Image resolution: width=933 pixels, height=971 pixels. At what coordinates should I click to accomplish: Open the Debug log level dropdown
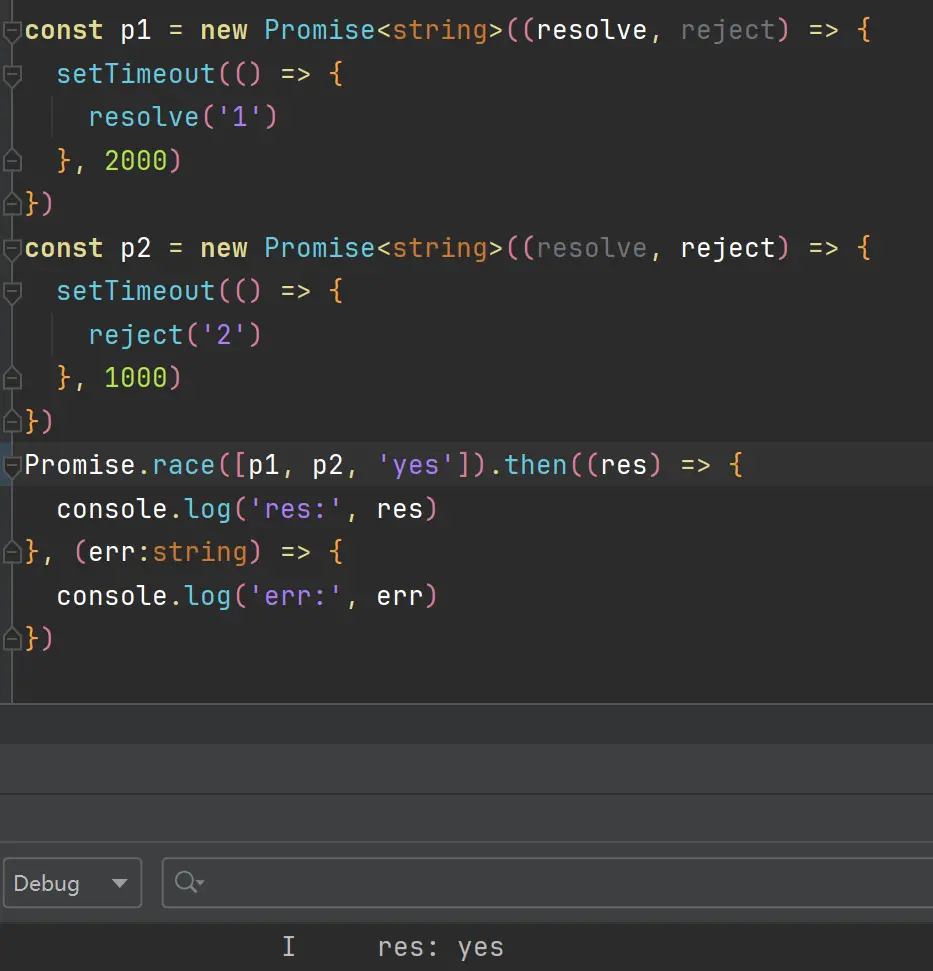[x=72, y=883]
